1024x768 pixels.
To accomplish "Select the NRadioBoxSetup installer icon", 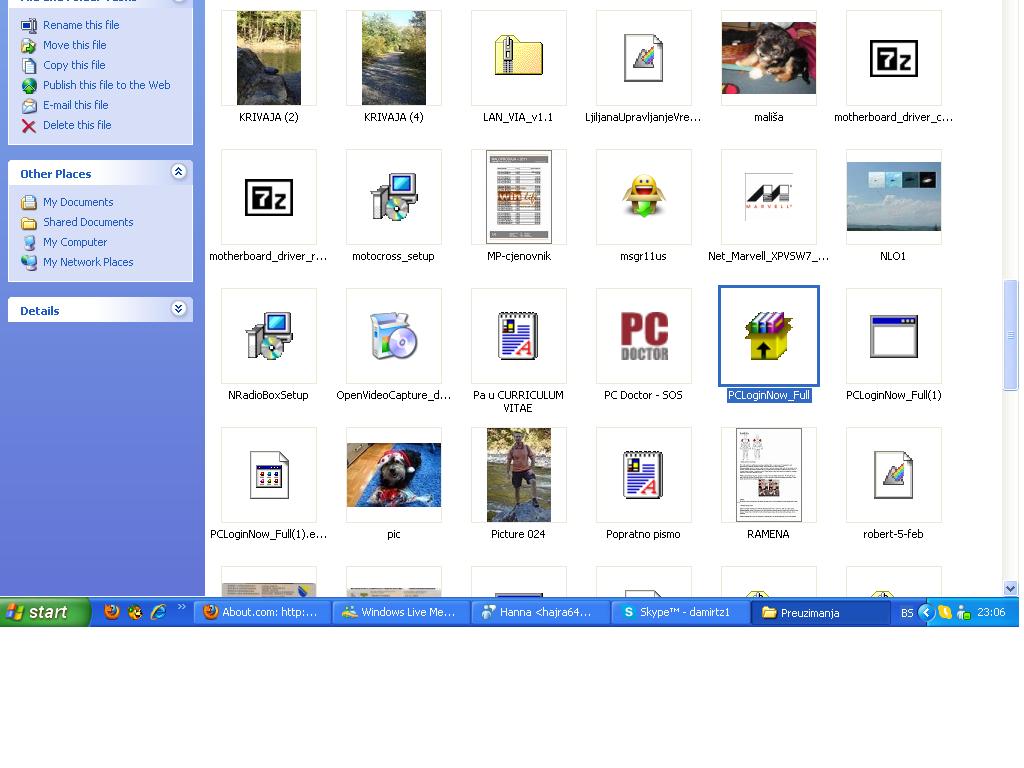I will (268, 336).
